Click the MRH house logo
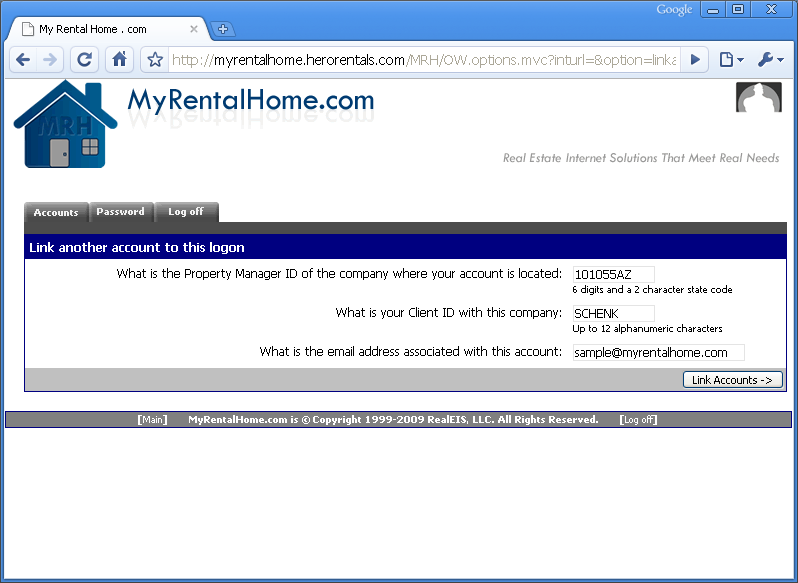Viewport: 798px width, 583px height. coord(65,125)
